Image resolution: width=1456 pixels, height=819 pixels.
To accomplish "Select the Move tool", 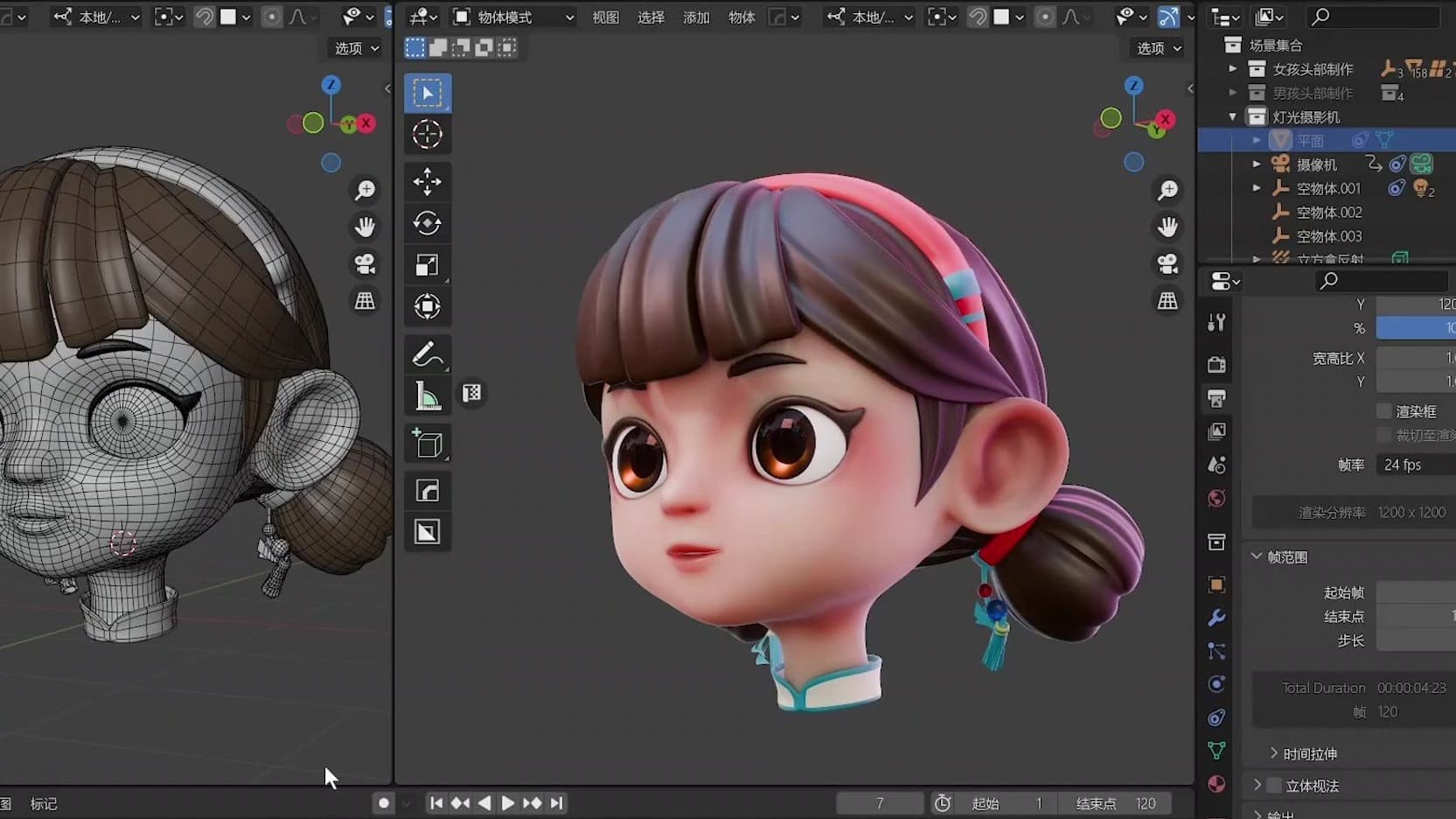I will [428, 182].
